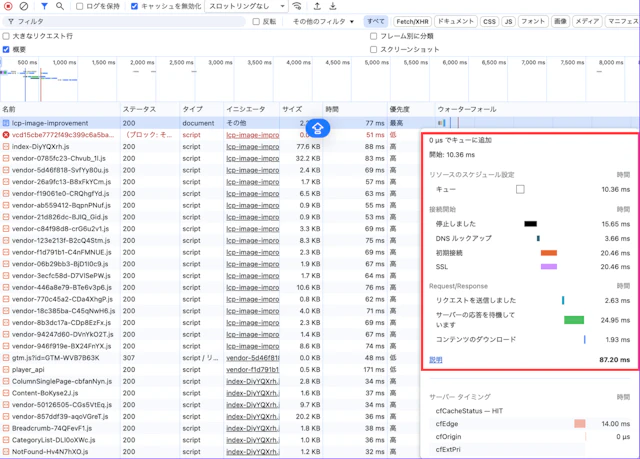Click script icon beside gtm.js row
The image size is (640, 459).
(6, 358)
